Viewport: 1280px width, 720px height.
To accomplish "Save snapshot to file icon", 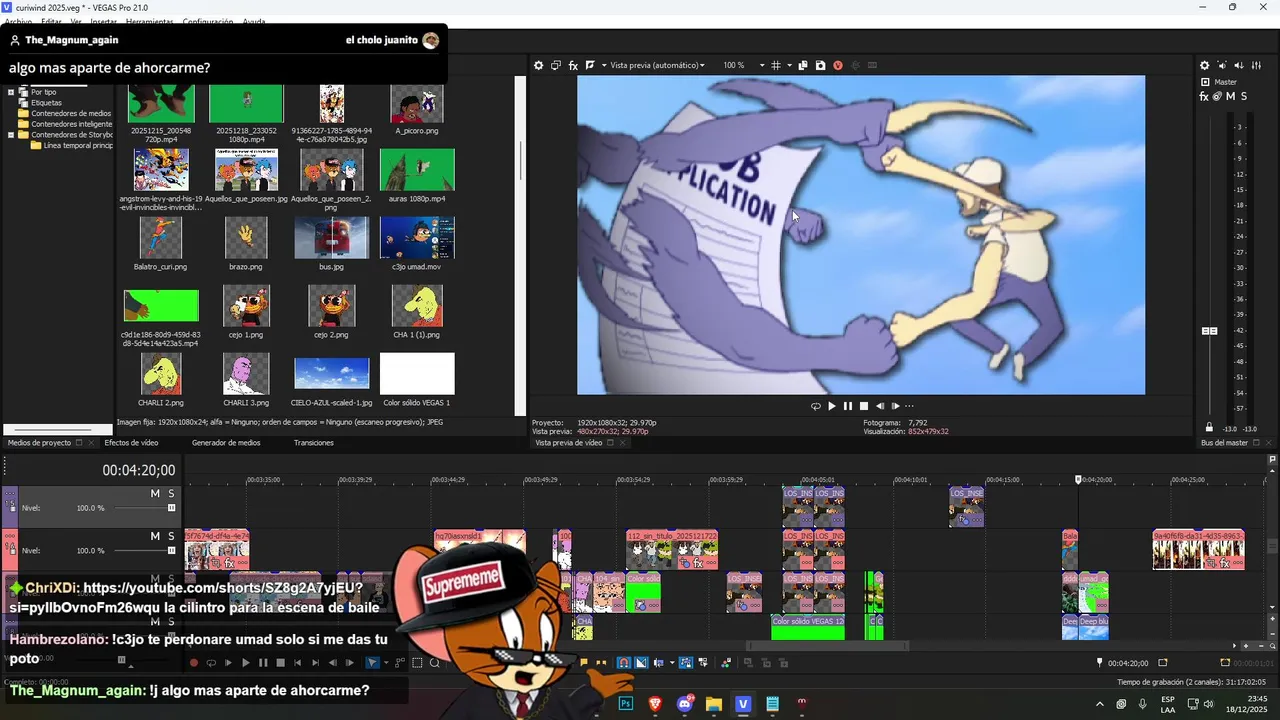I will pyautogui.click(x=820, y=65).
